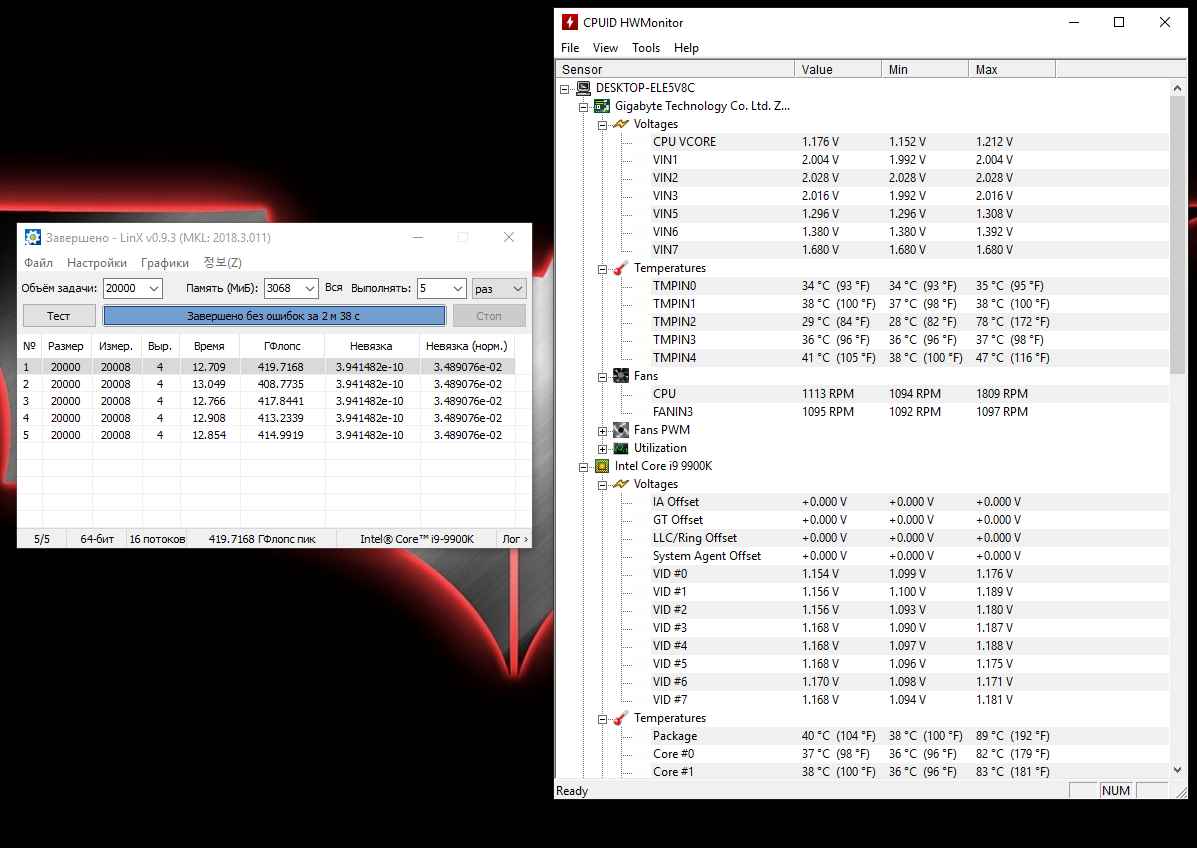The height and width of the screenshot is (848, 1197).
Task: Open the HWMonitor Help menu
Action: (x=686, y=47)
